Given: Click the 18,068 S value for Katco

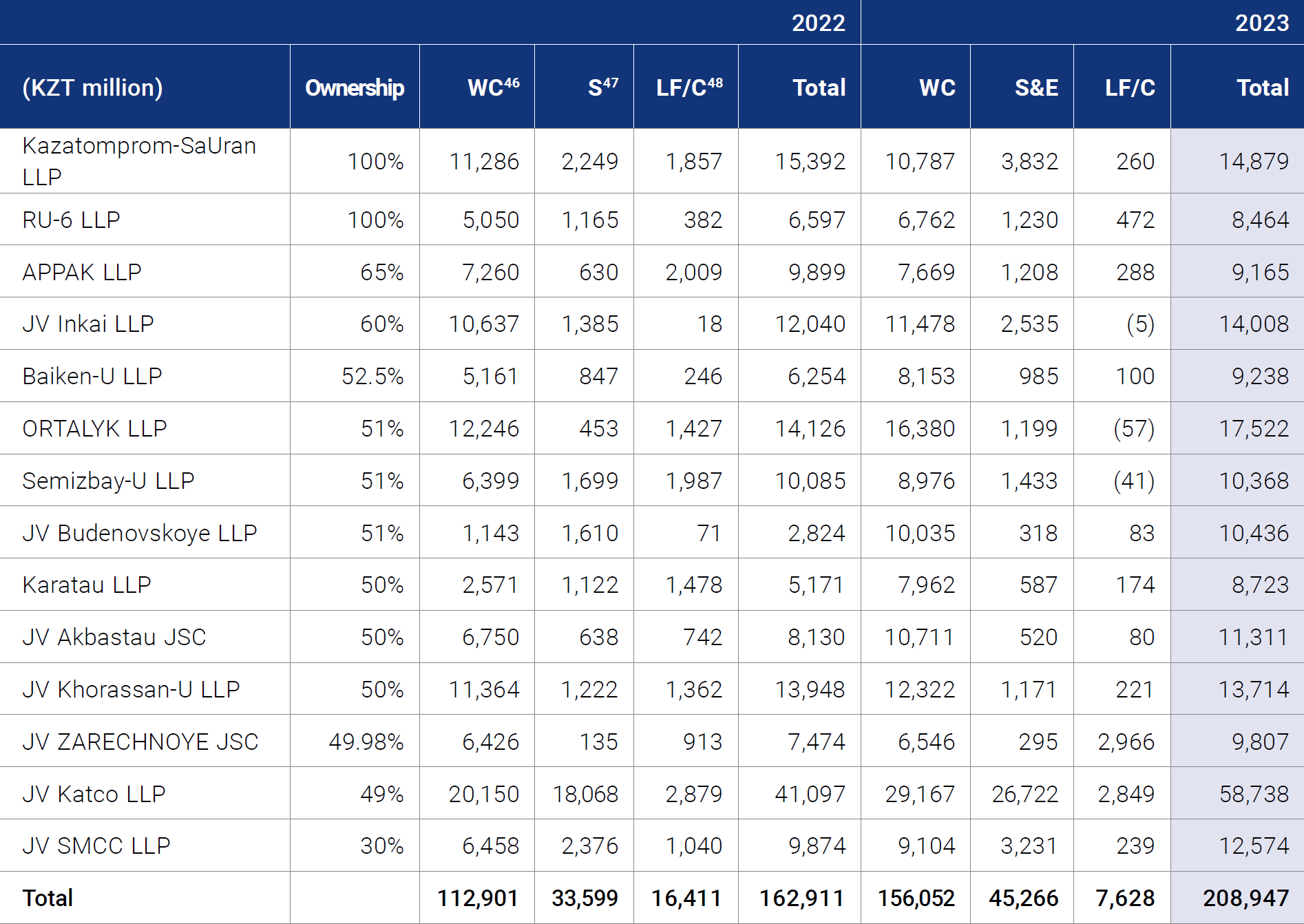Looking at the screenshot, I should coord(585,794).
